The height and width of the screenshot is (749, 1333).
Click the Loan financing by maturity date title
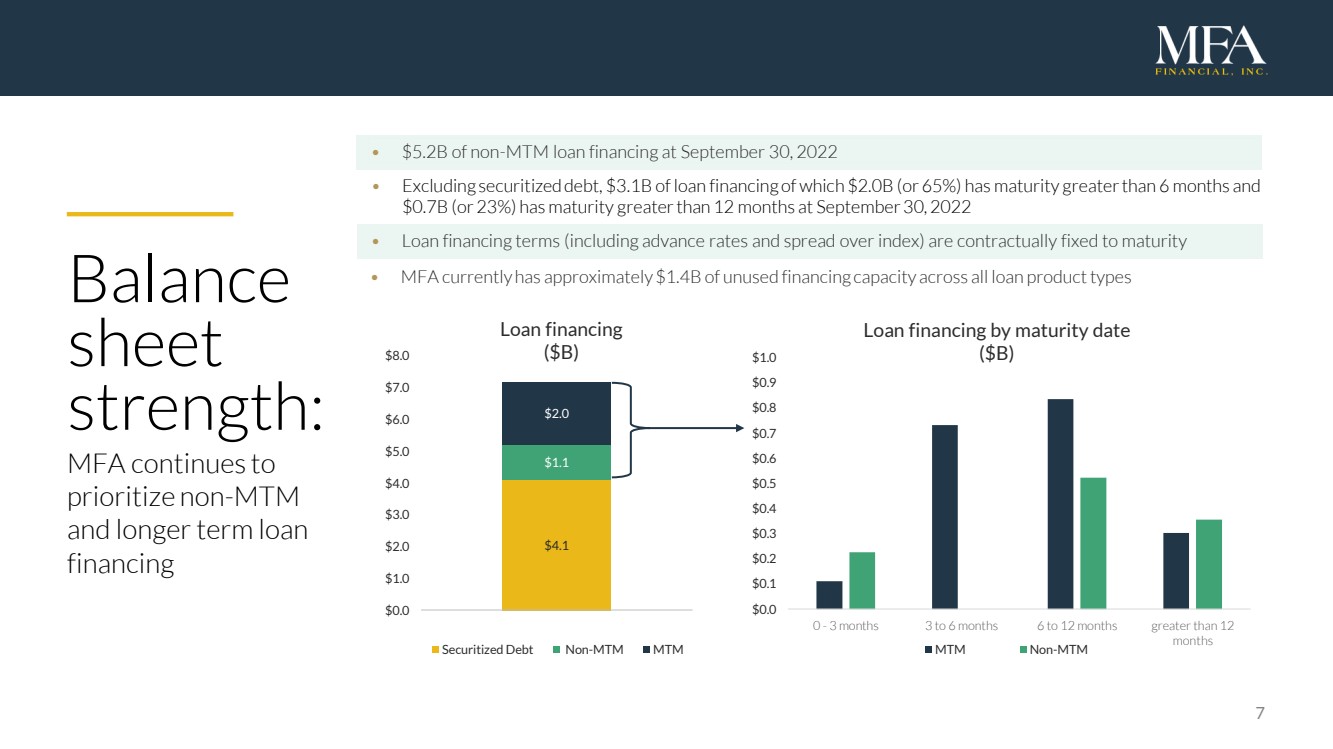996,341
